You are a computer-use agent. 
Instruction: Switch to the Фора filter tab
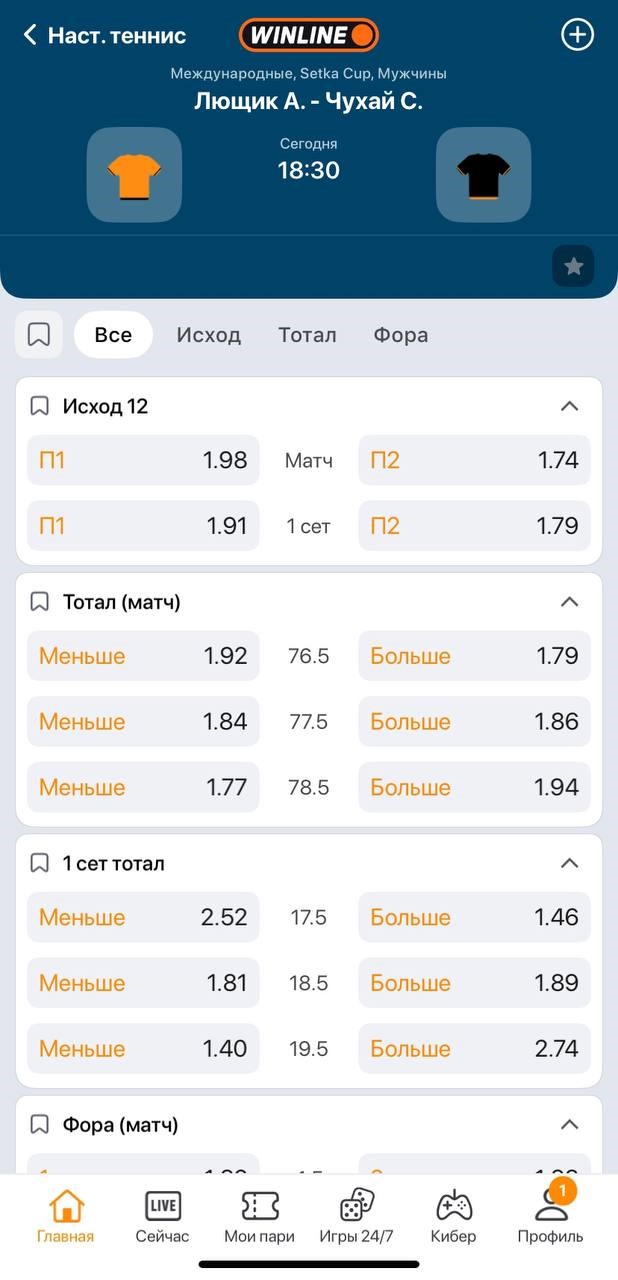[x=401, y=335]
